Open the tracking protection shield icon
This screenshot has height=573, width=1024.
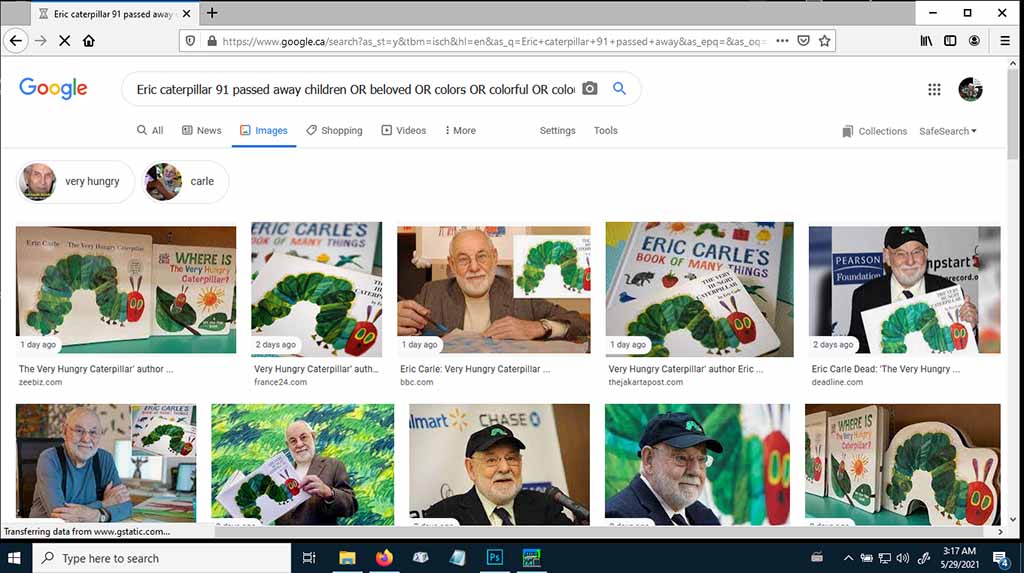point(190,41)
